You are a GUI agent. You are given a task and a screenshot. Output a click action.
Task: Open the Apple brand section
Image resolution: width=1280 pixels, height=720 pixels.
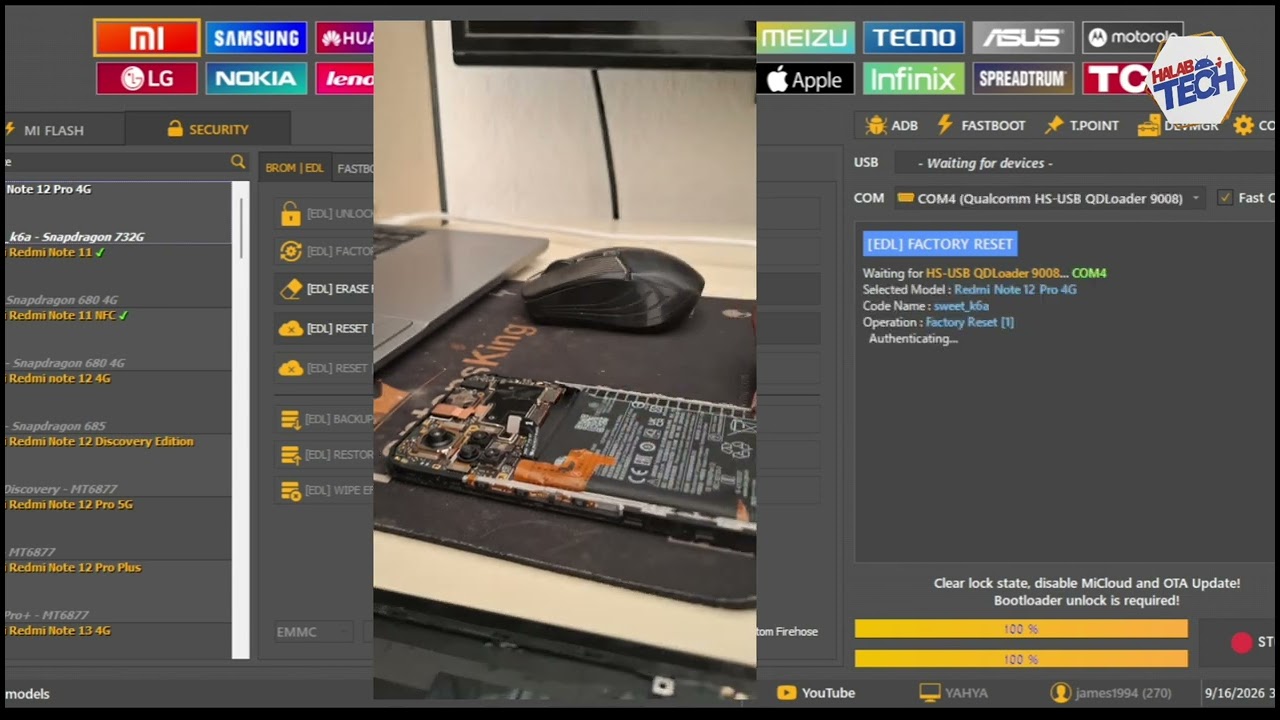(805, 79)
